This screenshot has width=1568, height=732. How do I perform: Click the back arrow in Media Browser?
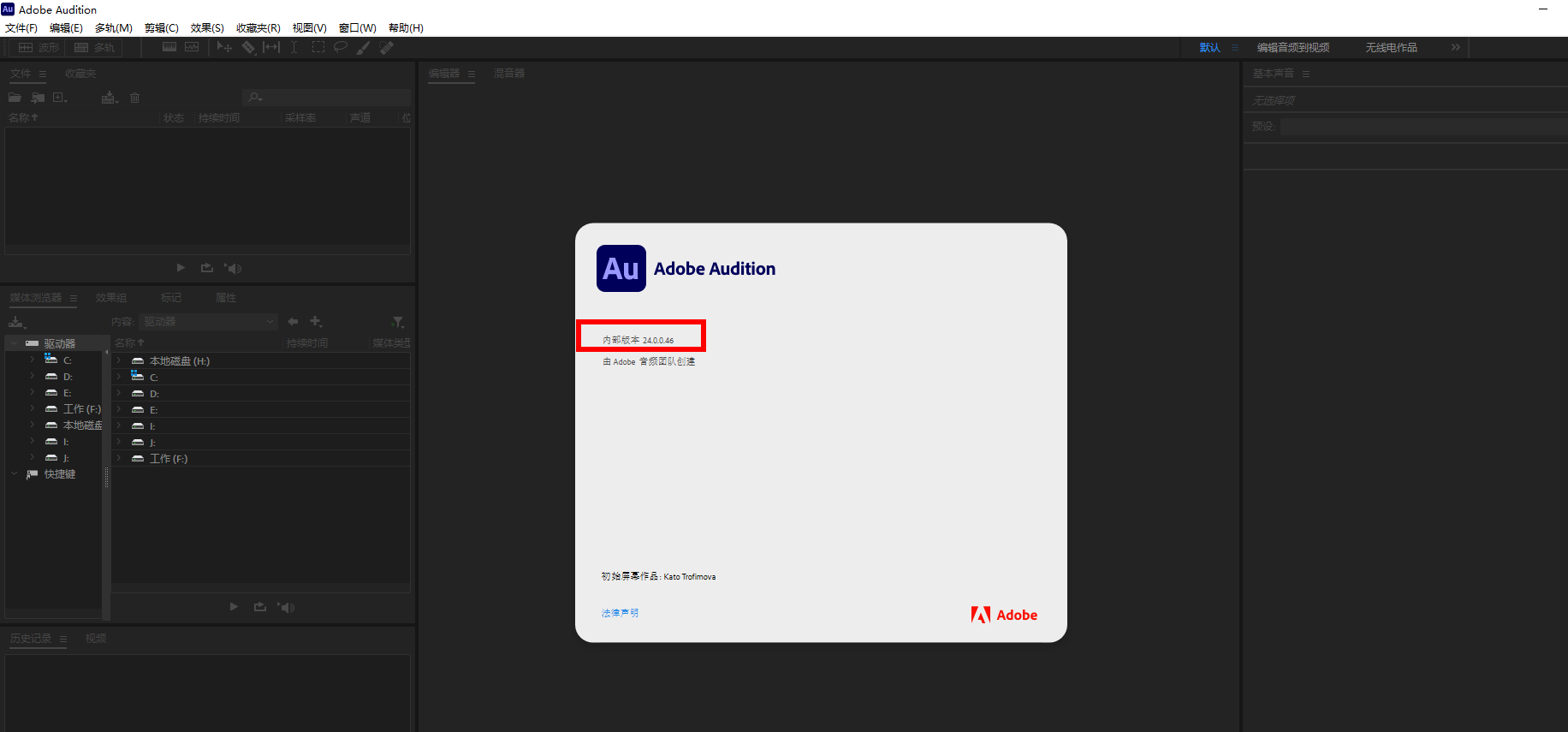293,321
